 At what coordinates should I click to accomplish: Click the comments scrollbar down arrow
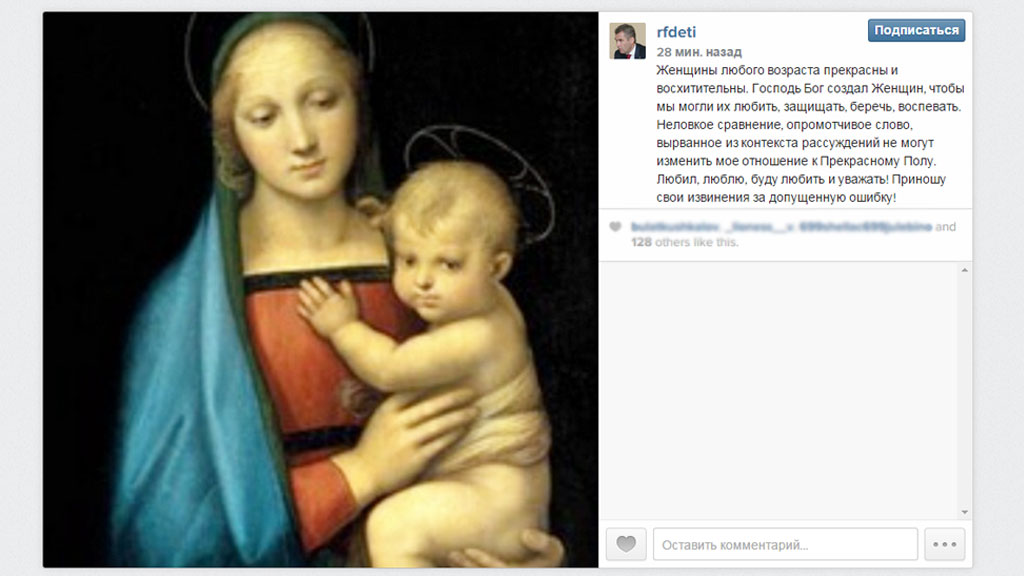965,513
